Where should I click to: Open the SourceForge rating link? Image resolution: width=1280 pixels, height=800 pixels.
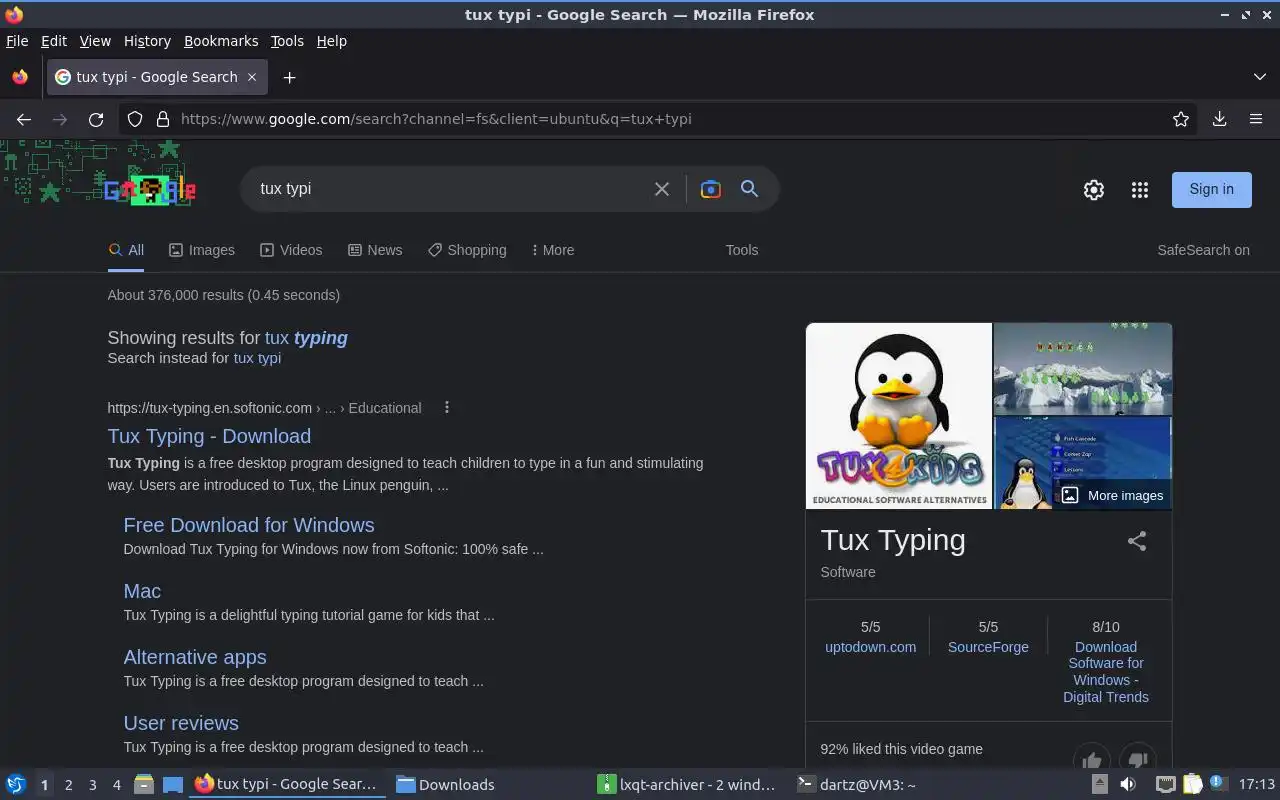click(988, 647)
